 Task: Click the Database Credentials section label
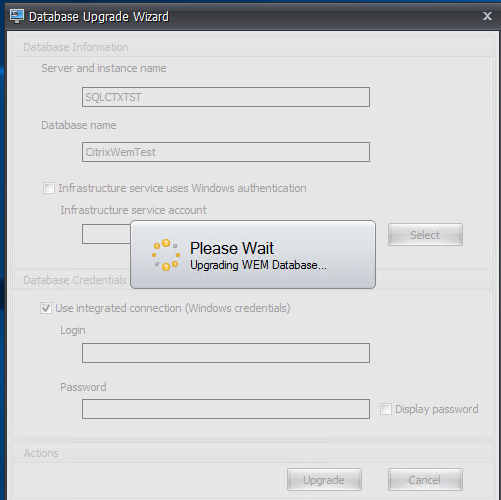click(x=75, y=280)
